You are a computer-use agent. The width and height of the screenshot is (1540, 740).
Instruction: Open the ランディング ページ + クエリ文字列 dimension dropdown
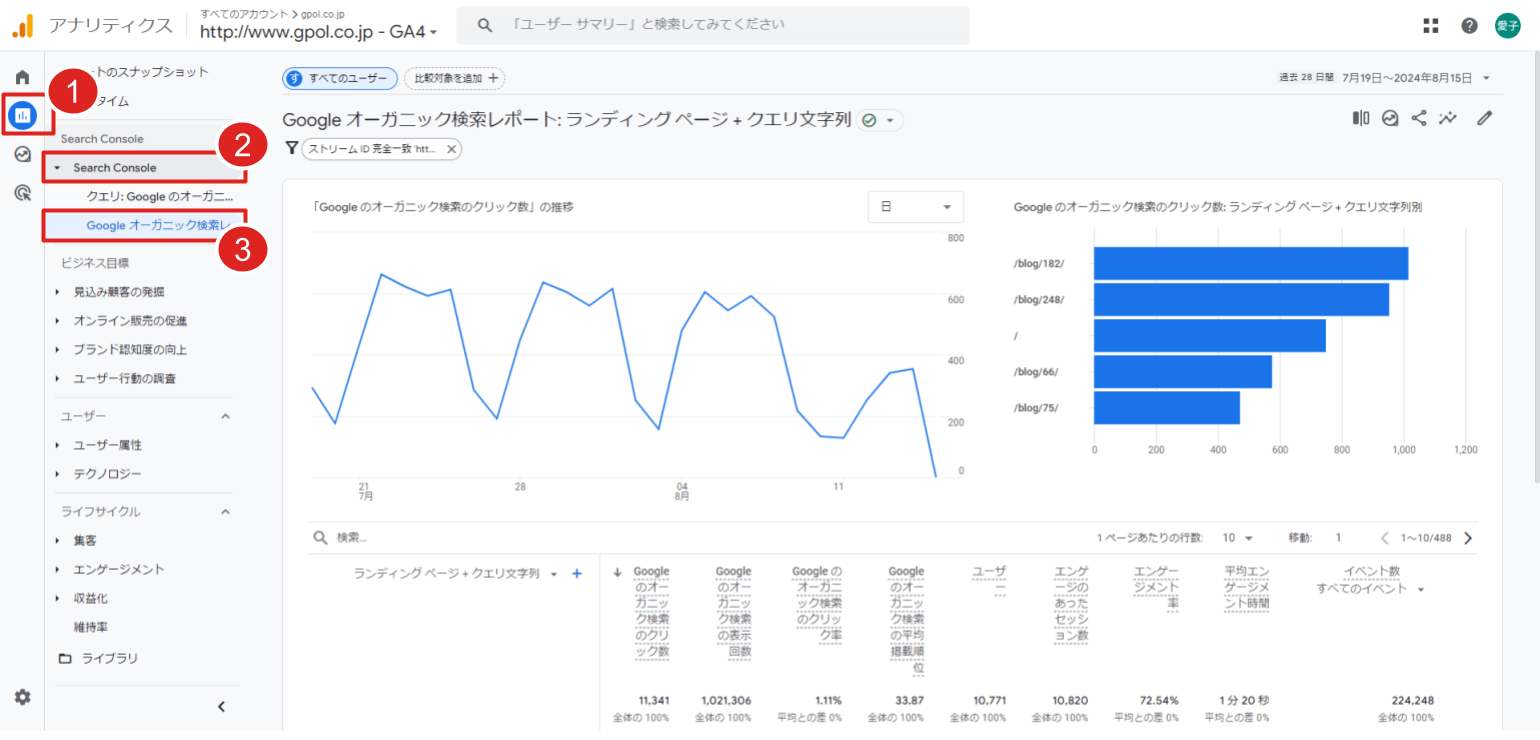tap(455, 574)
